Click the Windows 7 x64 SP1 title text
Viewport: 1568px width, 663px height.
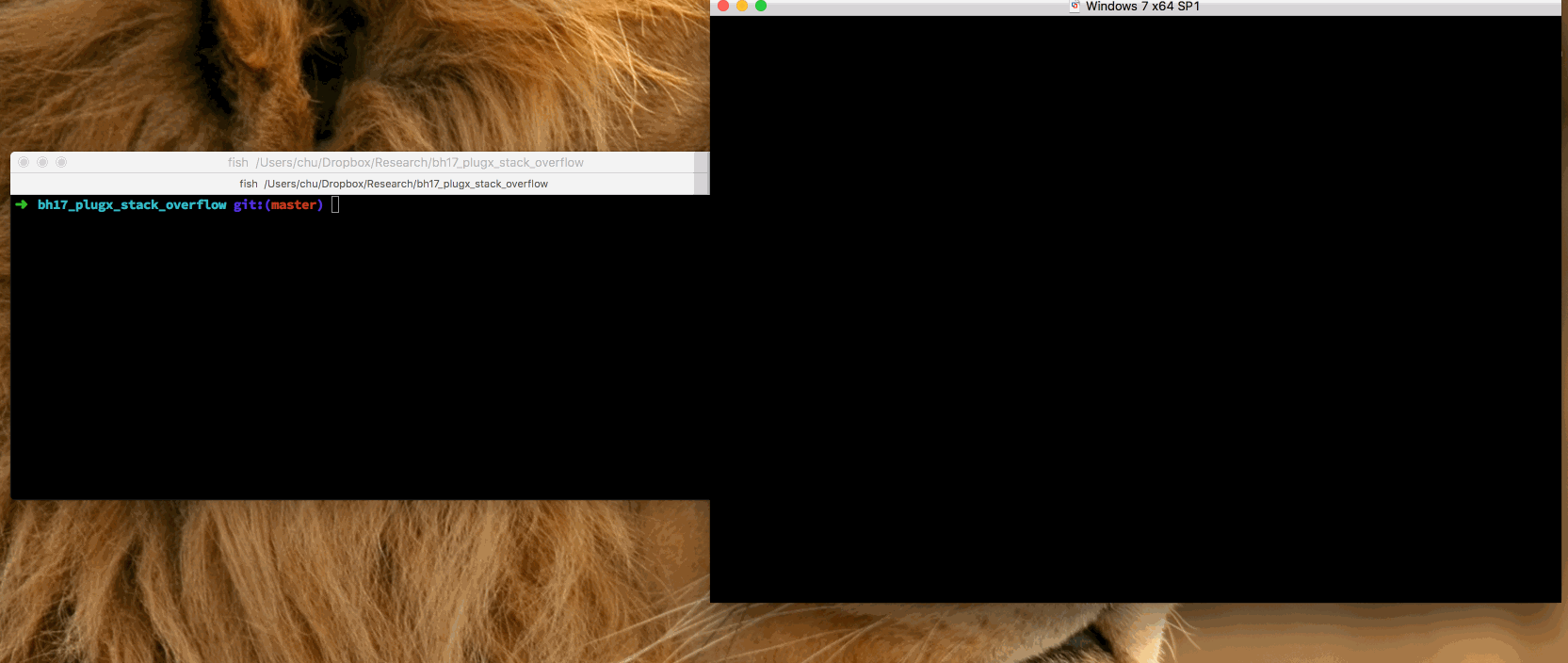pyautogui.click(x=1142, y=7)
